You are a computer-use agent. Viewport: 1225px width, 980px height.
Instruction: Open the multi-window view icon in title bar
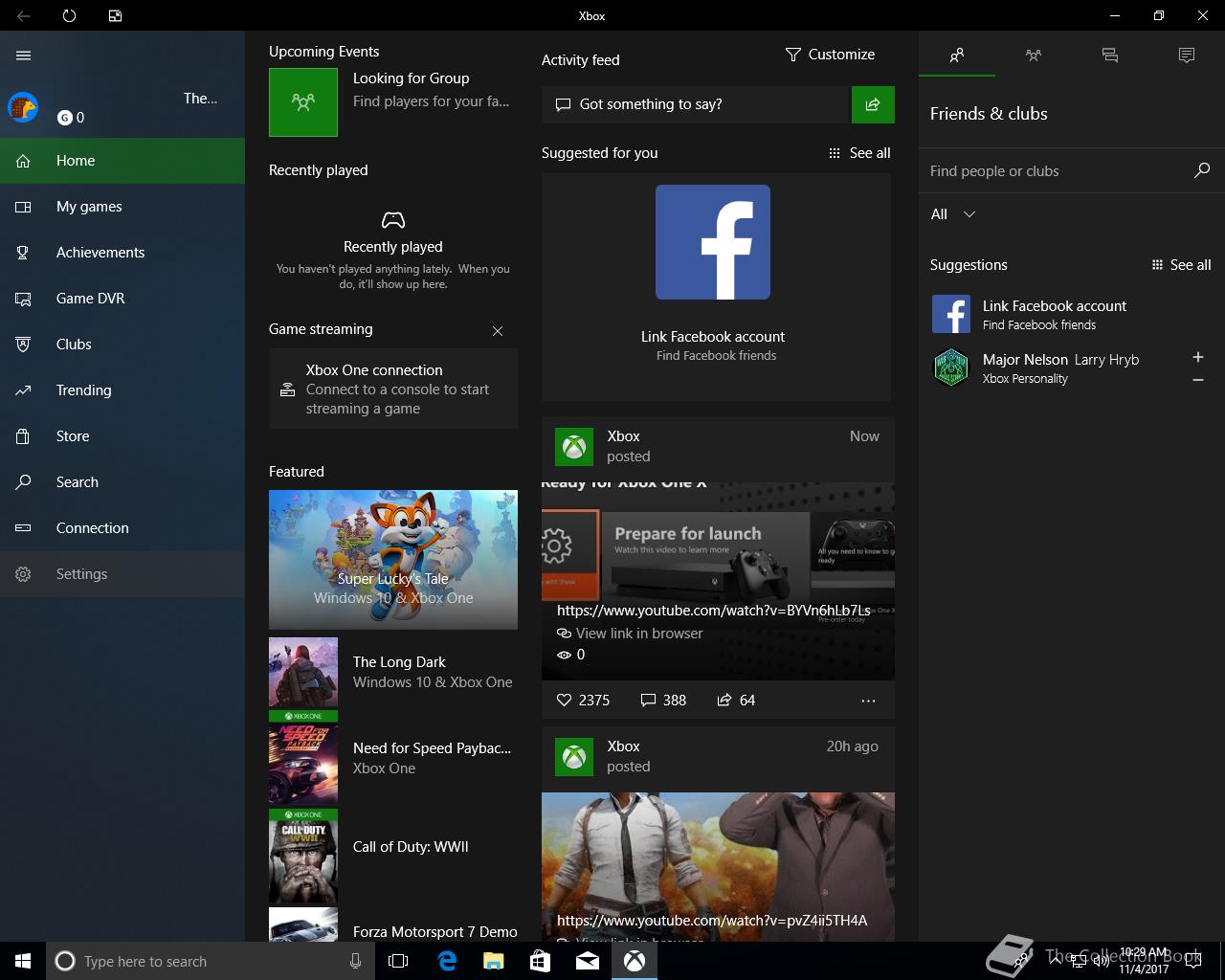click(115, 15)
